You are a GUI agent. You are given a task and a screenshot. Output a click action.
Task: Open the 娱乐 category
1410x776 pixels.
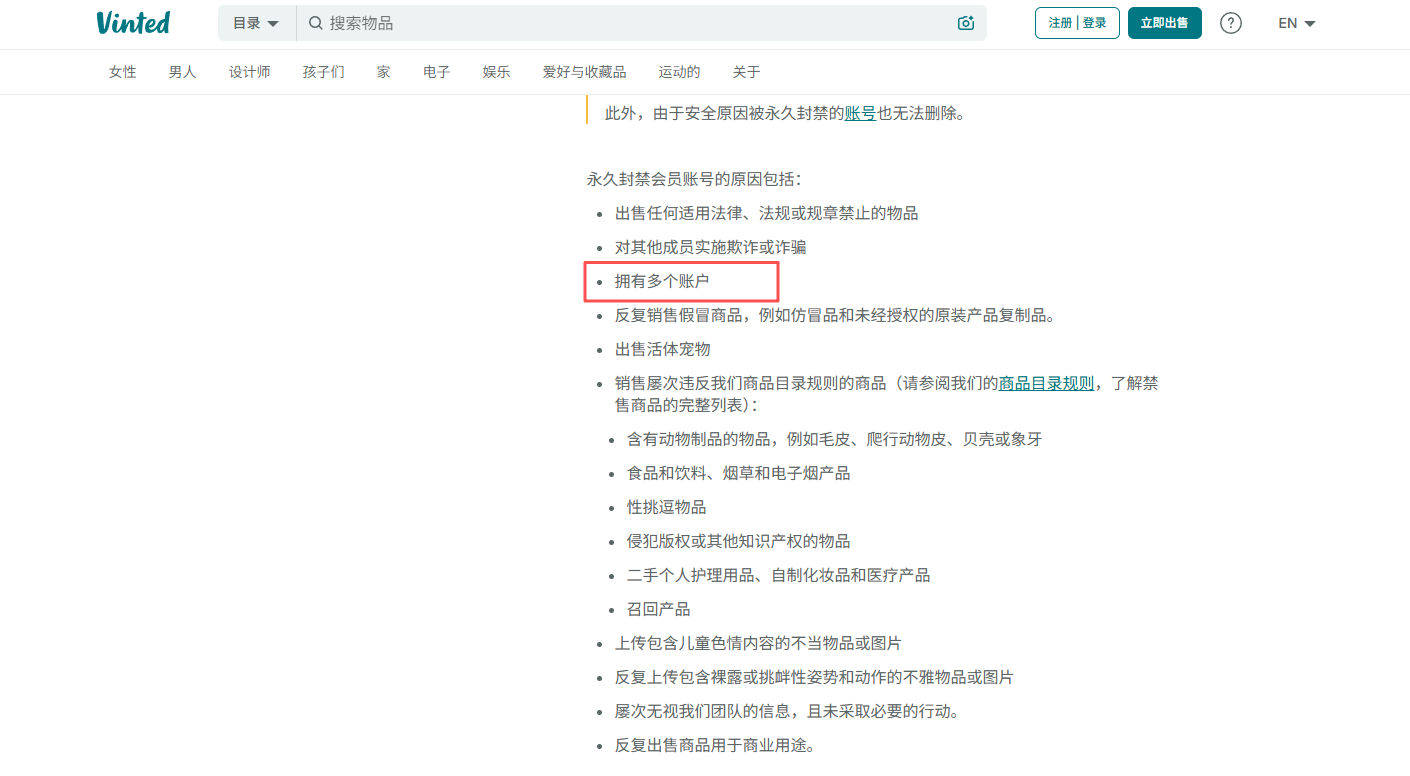tap(496, 71)
